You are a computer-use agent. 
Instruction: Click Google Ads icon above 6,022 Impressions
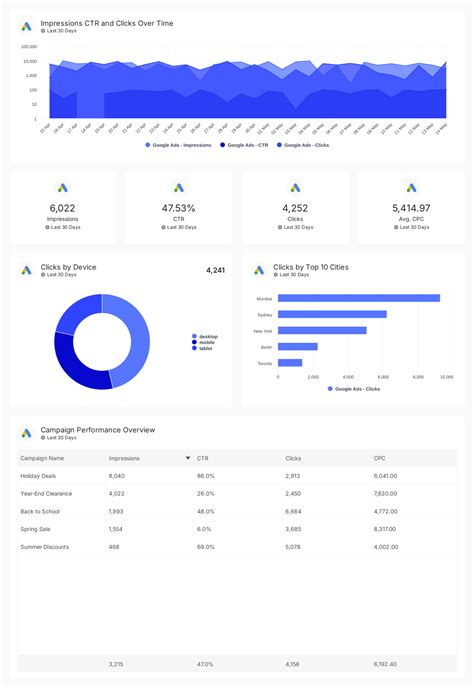coord(63,188)
